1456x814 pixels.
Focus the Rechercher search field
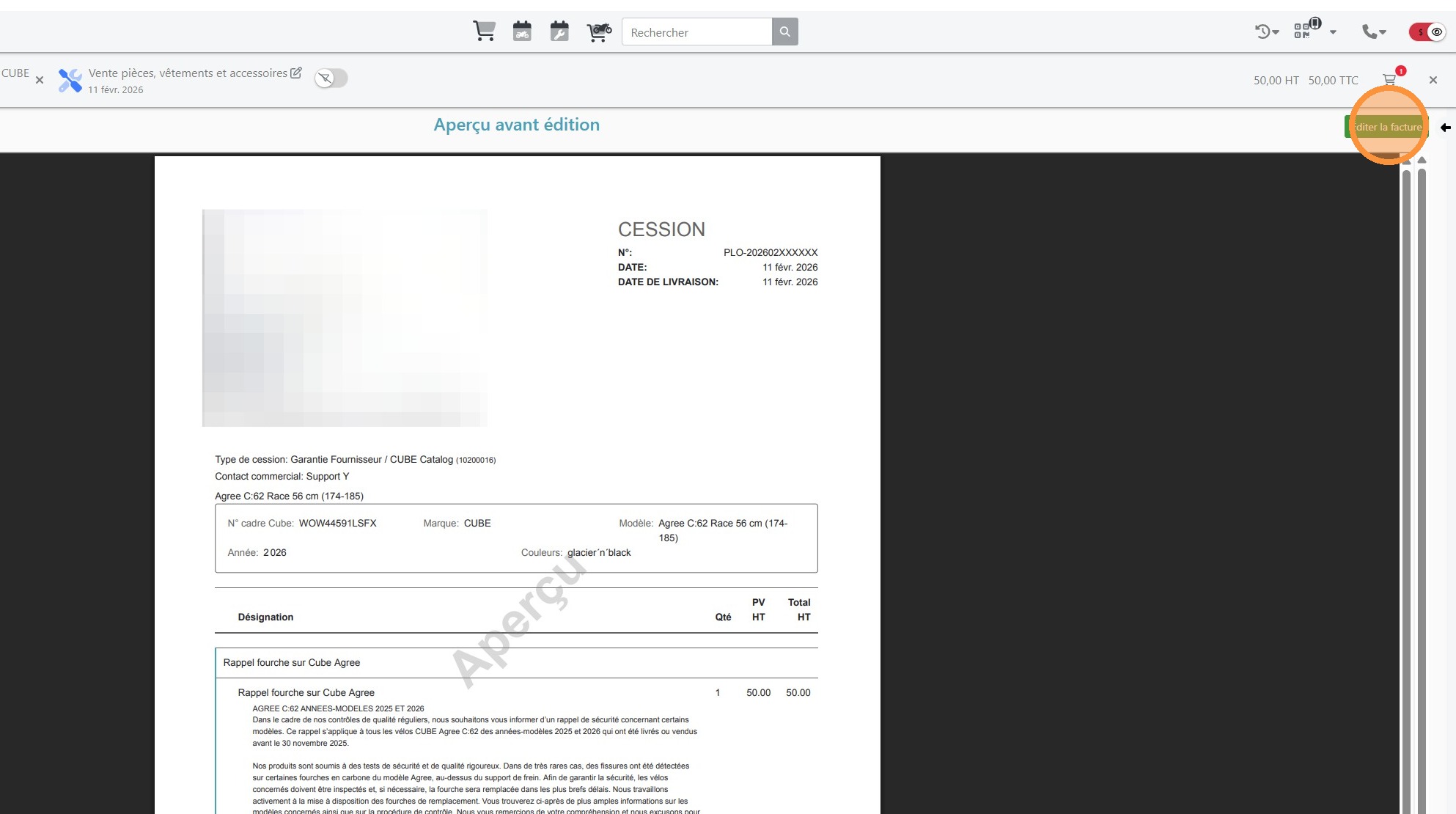click(x=696, y=32)
